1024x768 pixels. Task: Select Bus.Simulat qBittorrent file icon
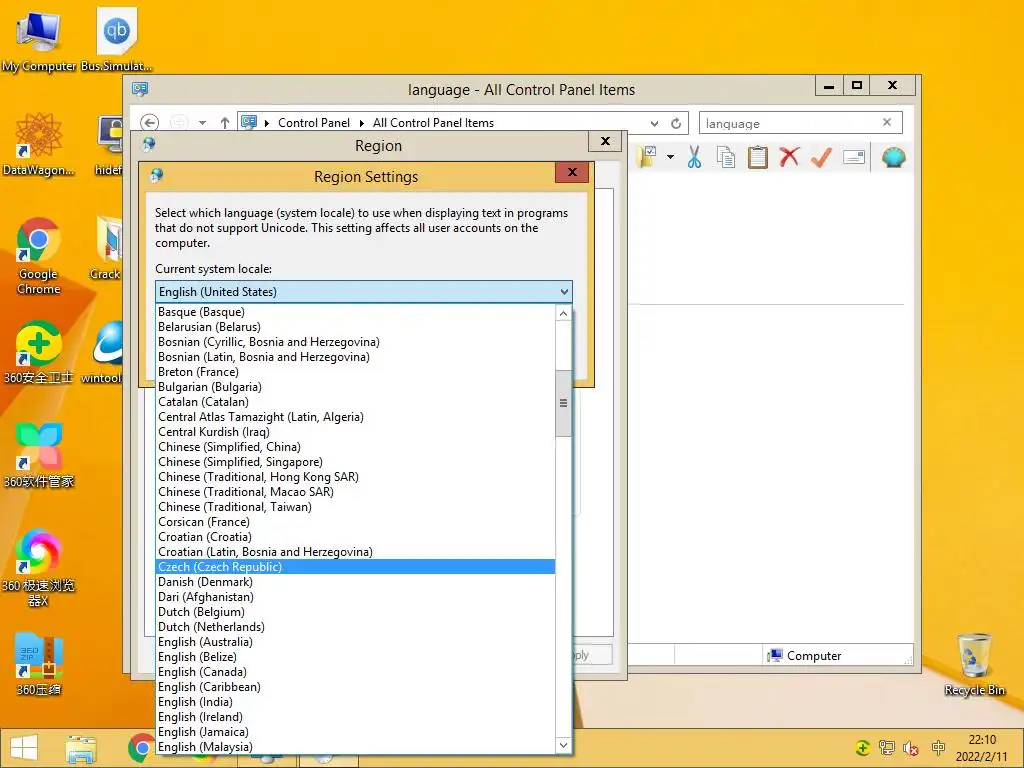pyautogui.click(x=117, y=40)
